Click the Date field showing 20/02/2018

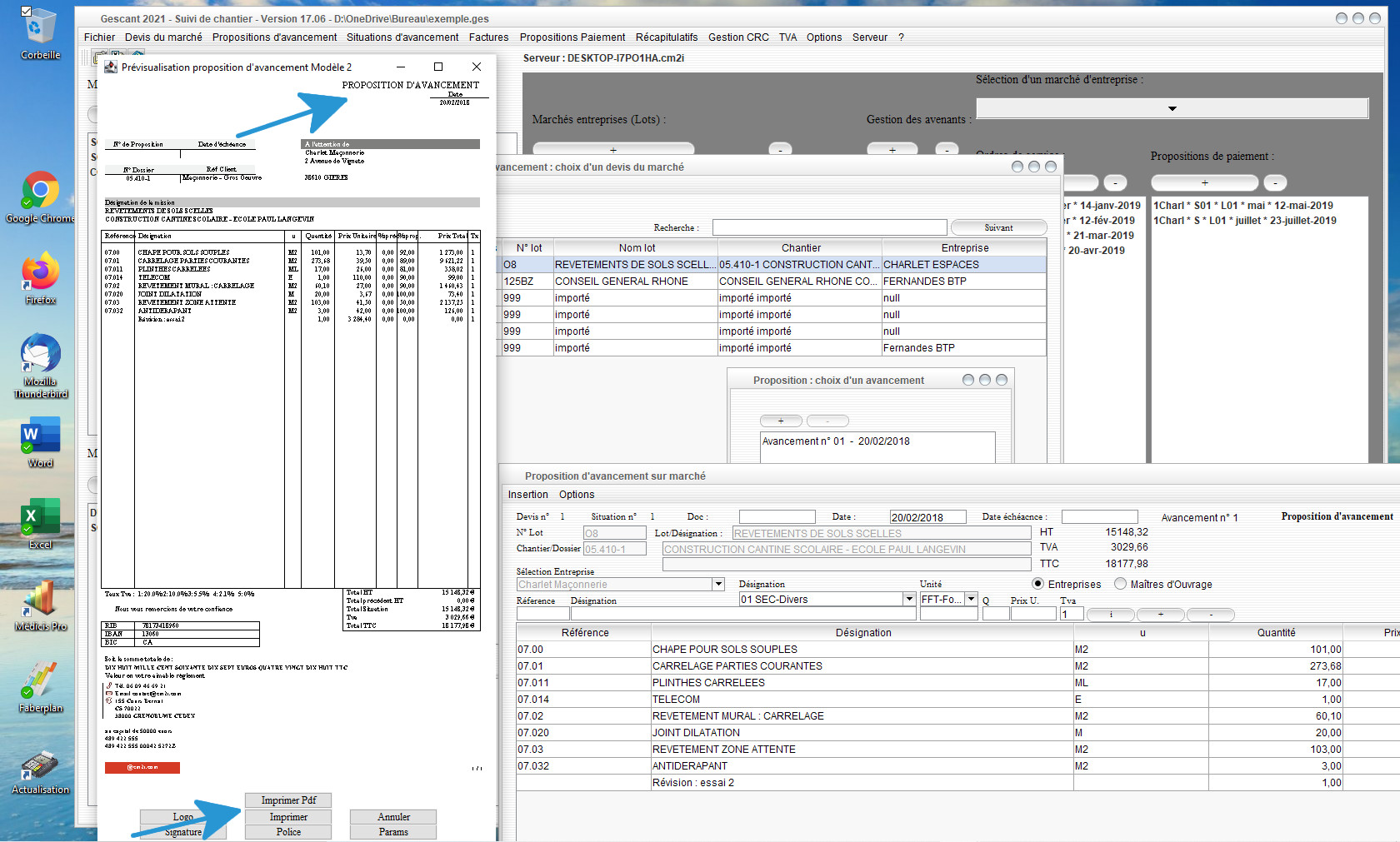tap(927, 517)
